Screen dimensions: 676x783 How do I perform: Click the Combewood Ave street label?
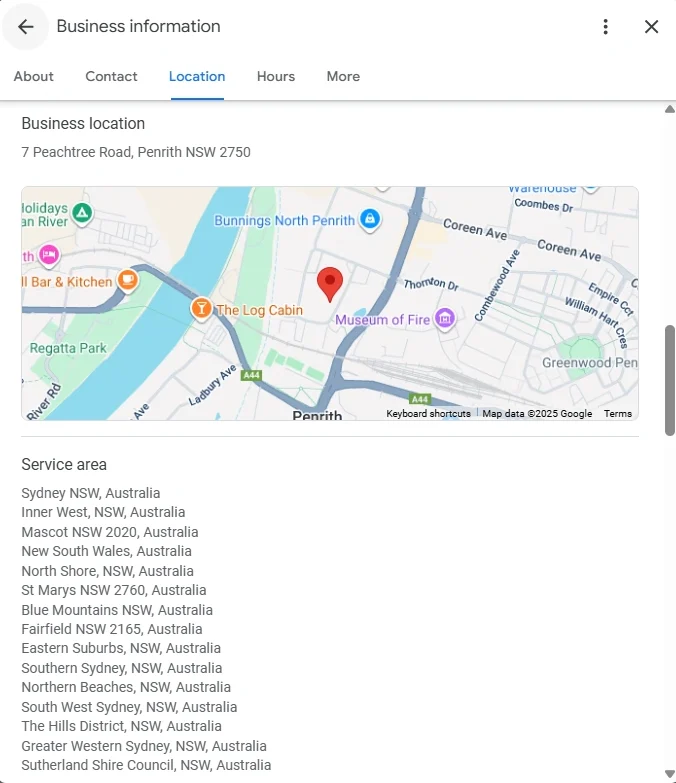497,285
